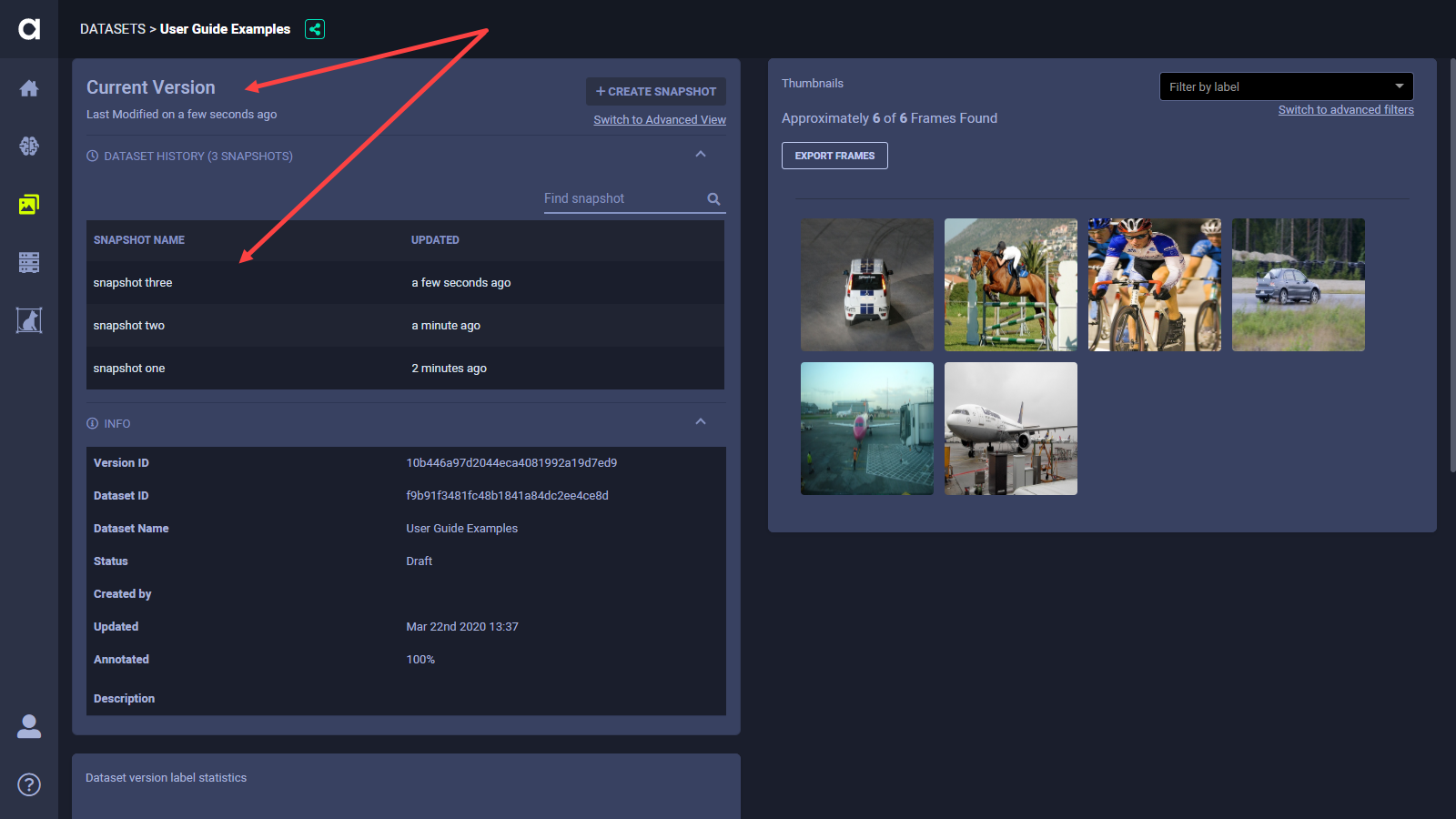Click the Export Frames button
1456x819 pixels.
pyautogui.click(x=834, y=156)
